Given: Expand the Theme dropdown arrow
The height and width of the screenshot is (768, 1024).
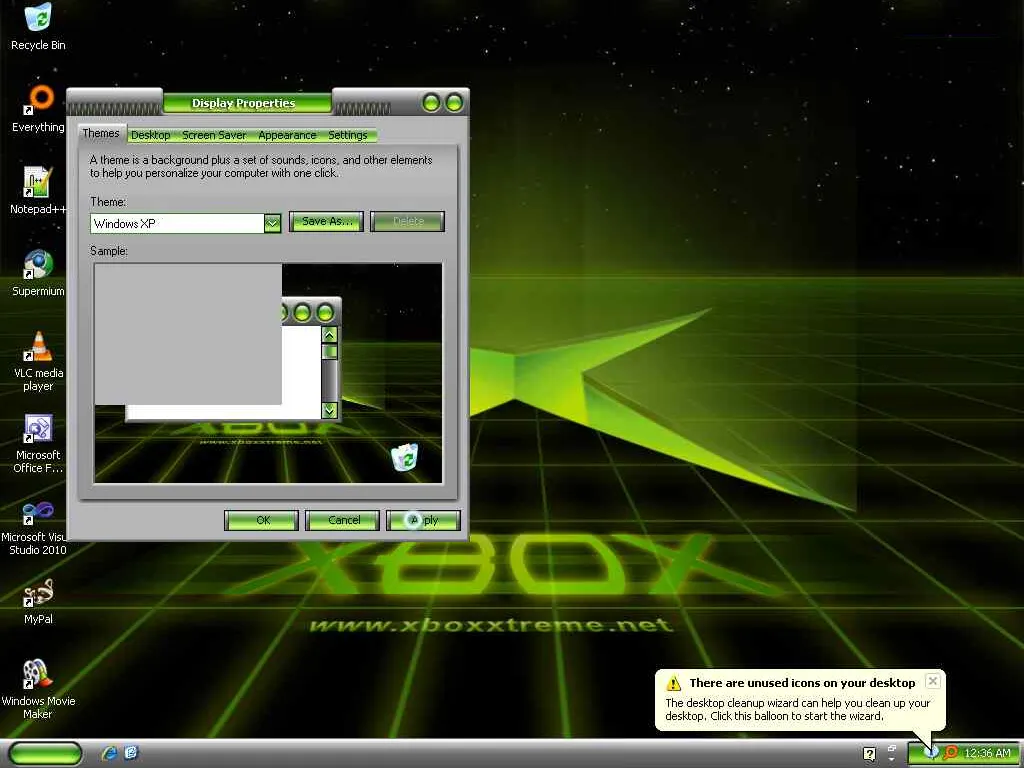Looking at the screenshot, I should point(272,223).
